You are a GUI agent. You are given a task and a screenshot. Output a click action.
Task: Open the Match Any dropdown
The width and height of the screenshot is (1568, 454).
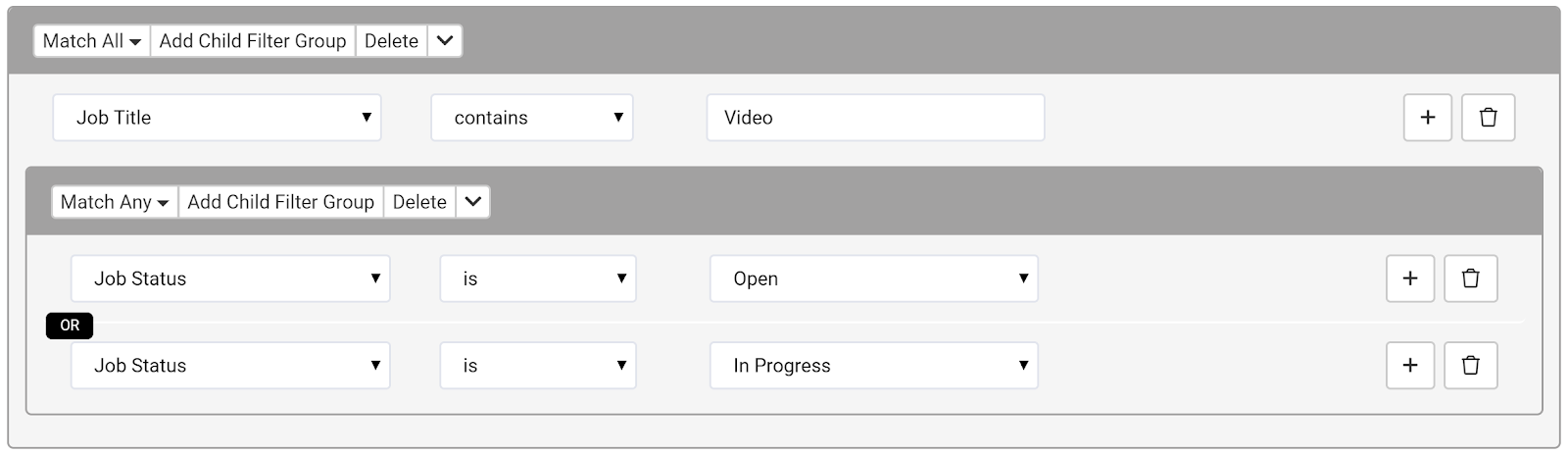115,202
